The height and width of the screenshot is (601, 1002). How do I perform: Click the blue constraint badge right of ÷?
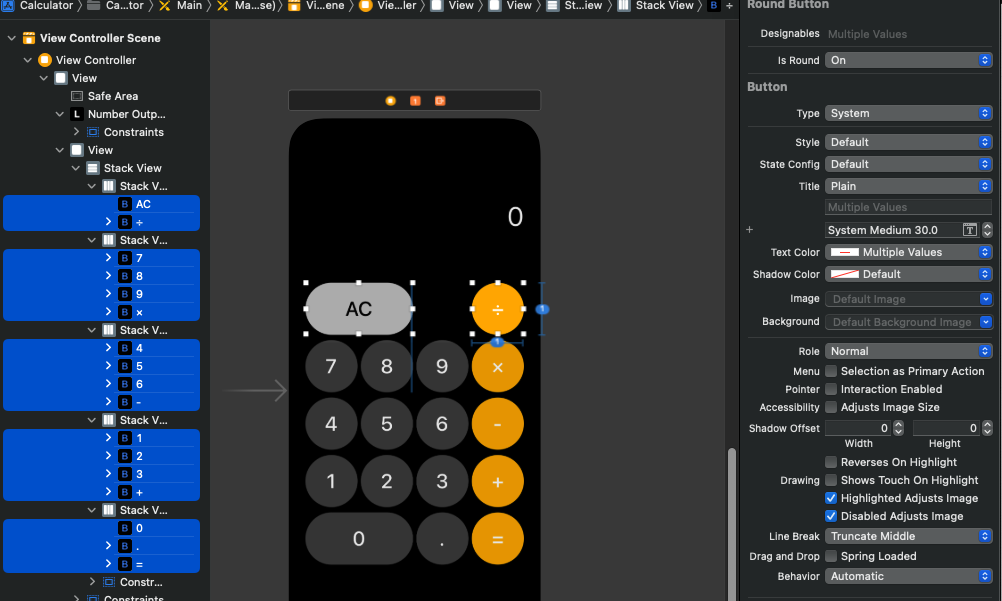pyautogui.click(x=542, y=309)
